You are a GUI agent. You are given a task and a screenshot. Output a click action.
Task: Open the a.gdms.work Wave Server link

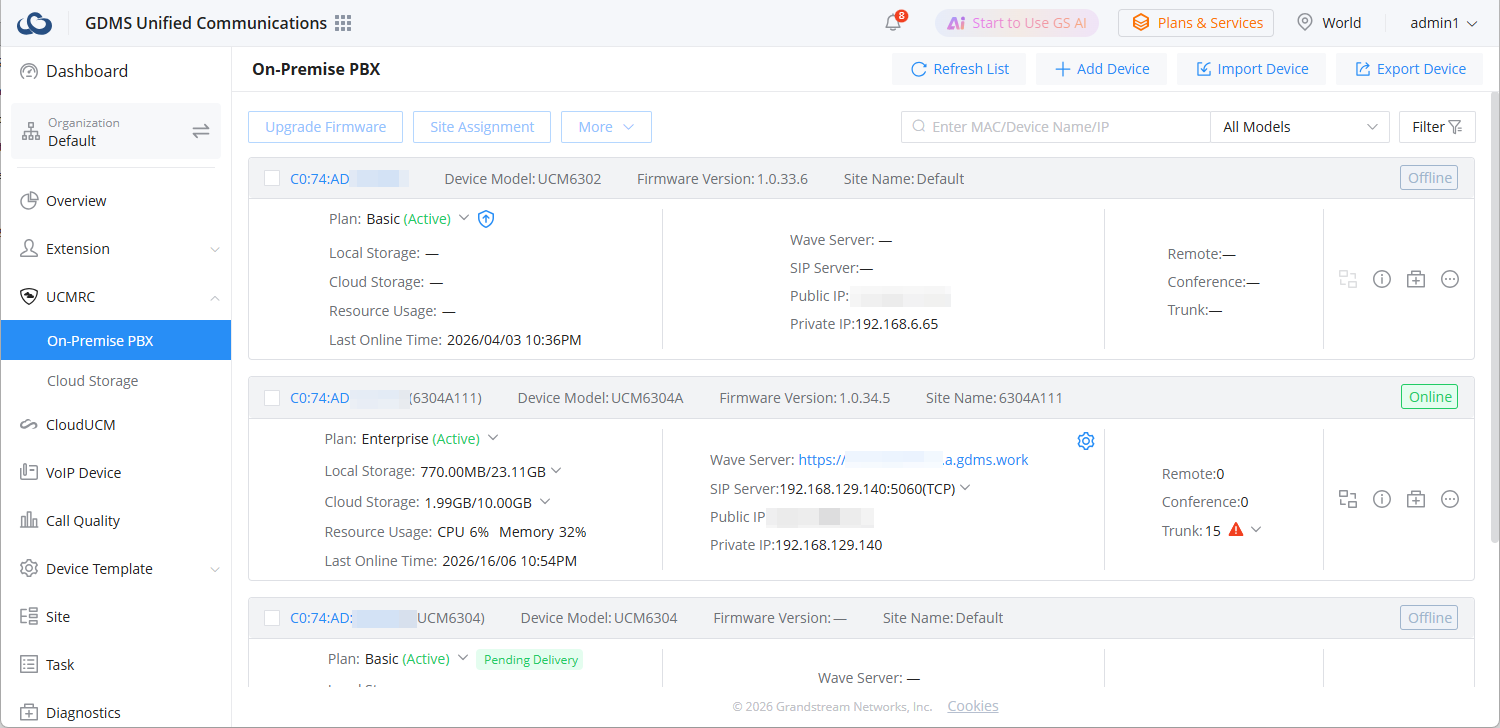pos(913,460)
